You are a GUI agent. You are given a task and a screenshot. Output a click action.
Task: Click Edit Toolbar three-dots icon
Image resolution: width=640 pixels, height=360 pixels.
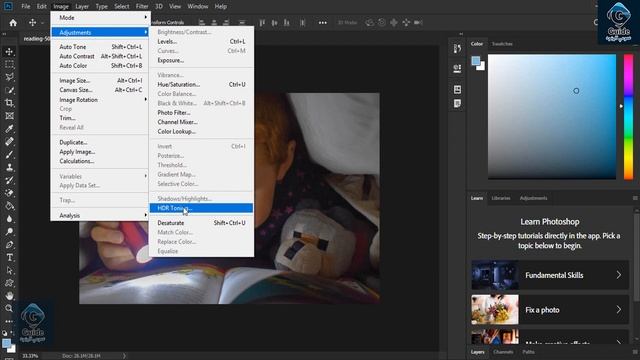tap(9, 321)
